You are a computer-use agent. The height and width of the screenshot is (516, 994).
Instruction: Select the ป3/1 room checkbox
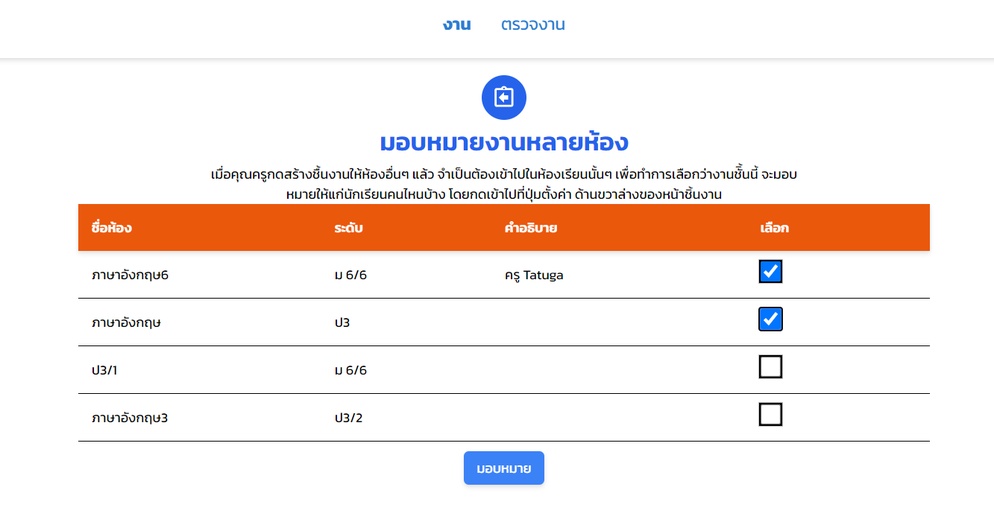tap(770, 366)
